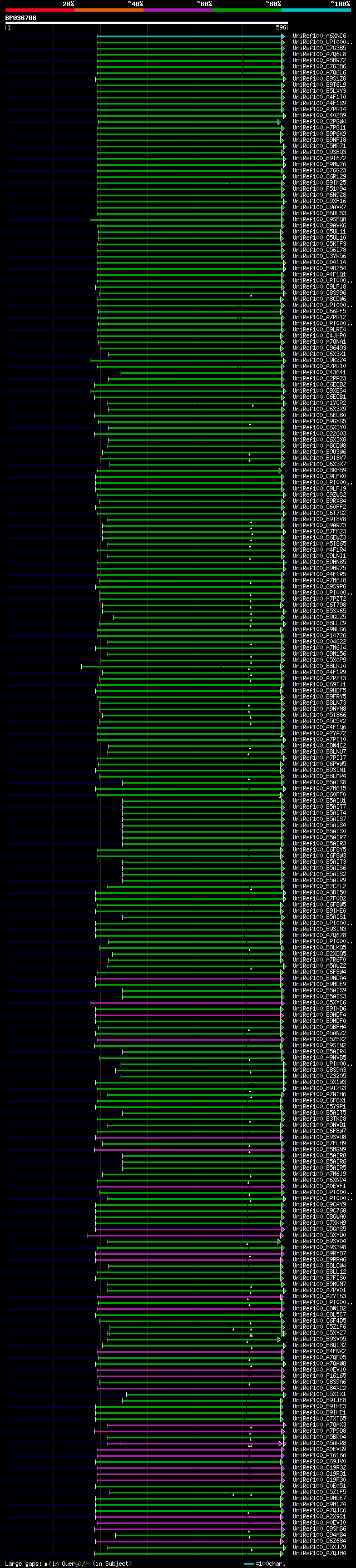Viewport: 356px width, 1568px height.
Task: Click label UniRef100_C6F8Y5
Action: click(x=319, y=850)
